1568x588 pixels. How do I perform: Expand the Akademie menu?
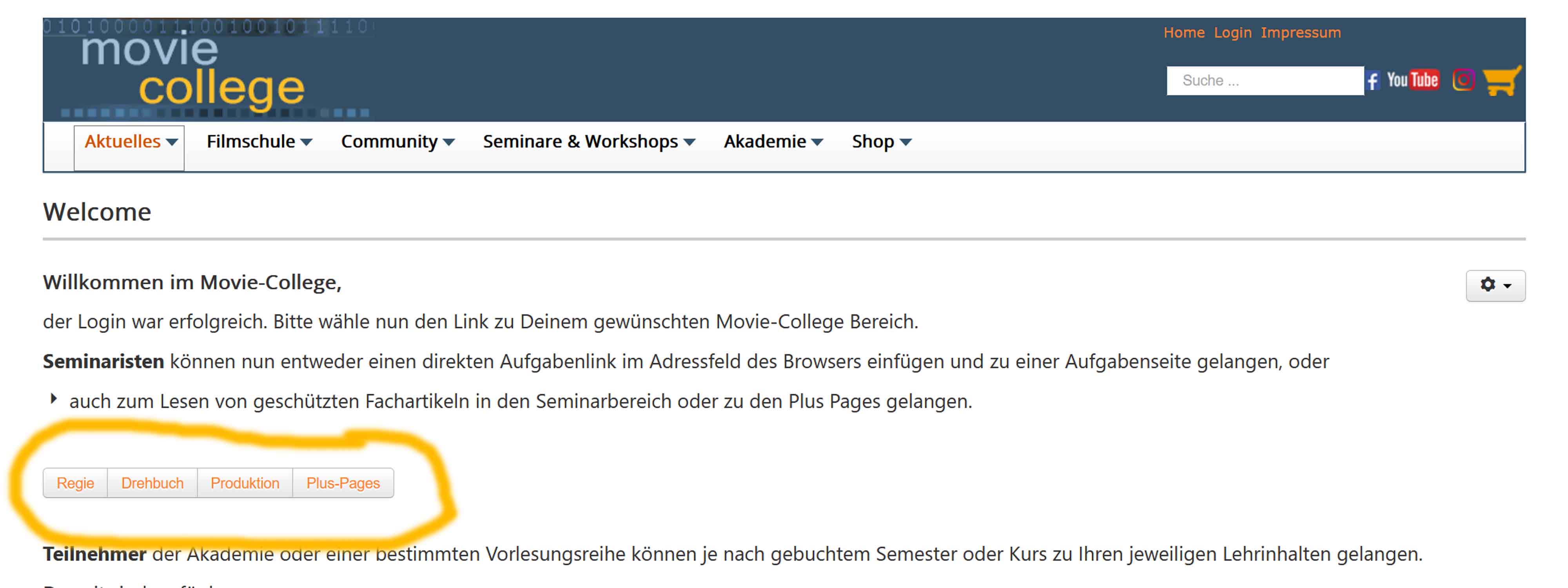pyautogui.click(x=772, y=142)
